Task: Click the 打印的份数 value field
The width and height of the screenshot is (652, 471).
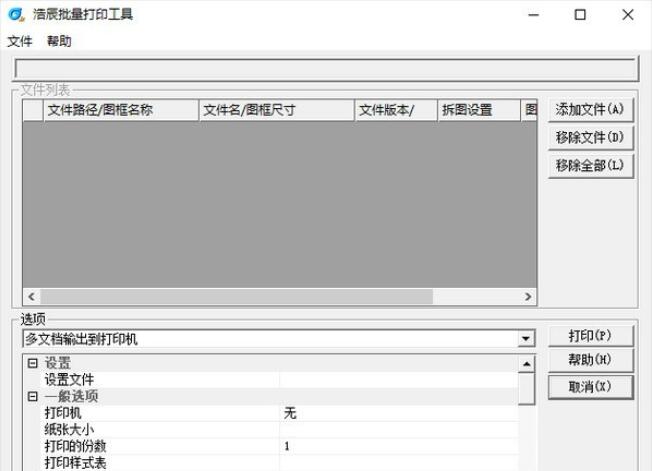Action: pos(398,446)
